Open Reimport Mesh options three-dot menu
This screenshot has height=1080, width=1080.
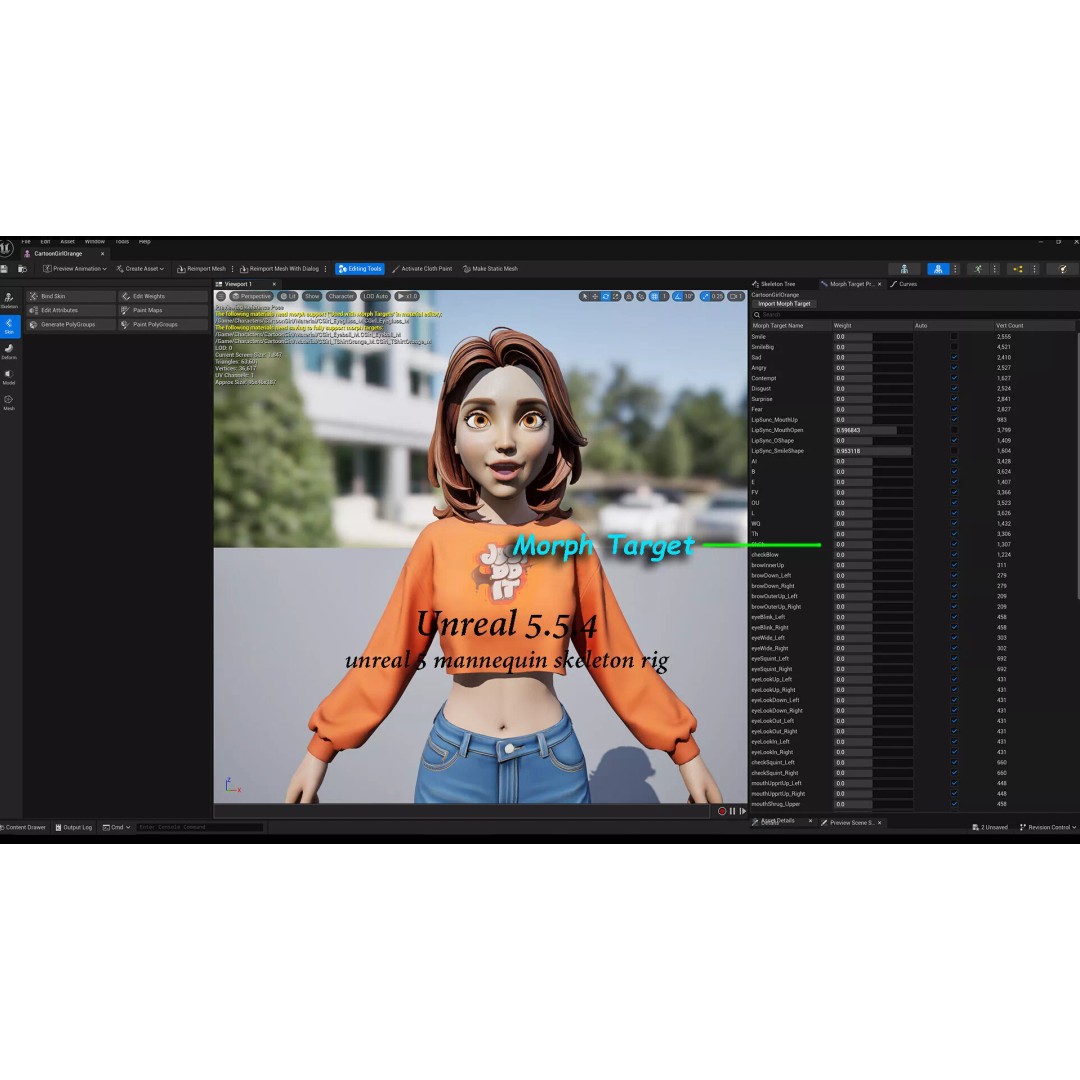click(x=232, y=269)
